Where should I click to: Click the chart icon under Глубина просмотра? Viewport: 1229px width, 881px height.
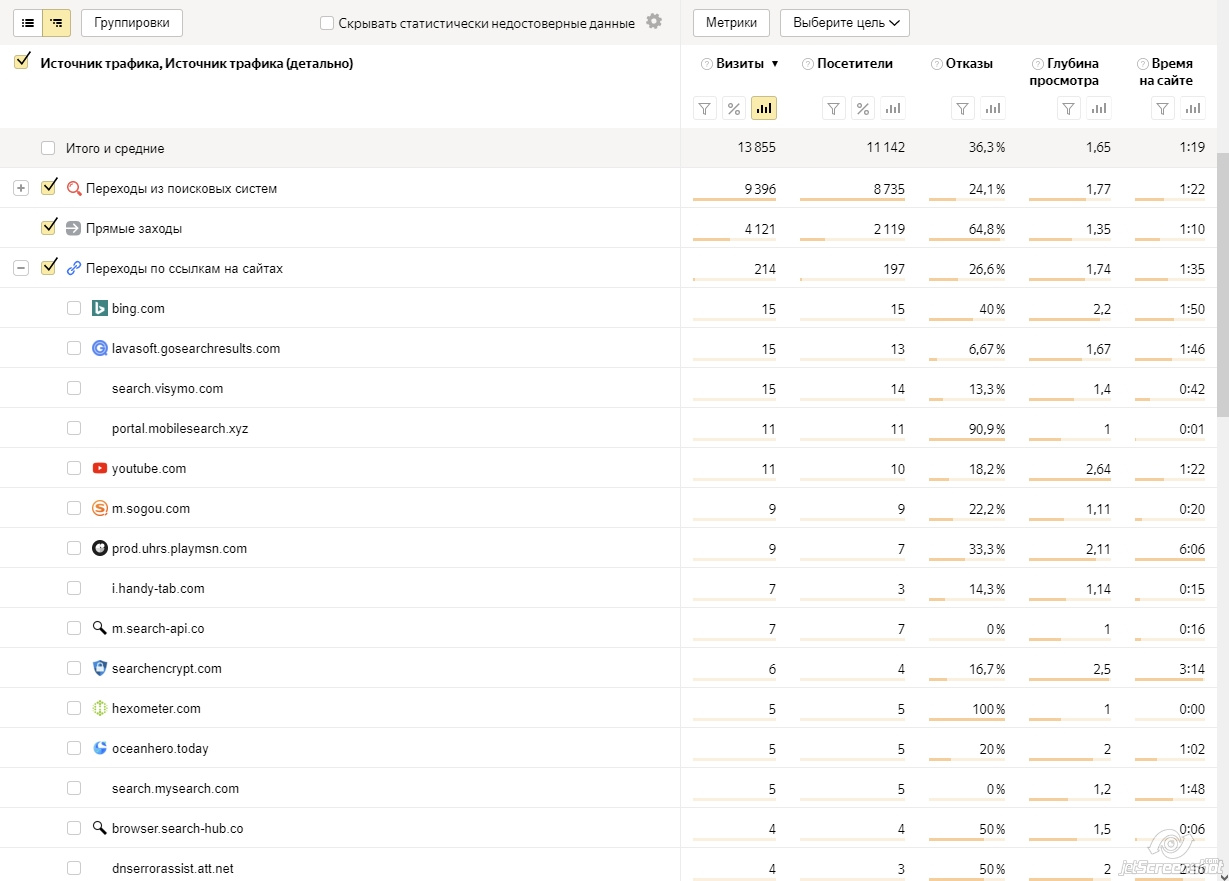1099,108
